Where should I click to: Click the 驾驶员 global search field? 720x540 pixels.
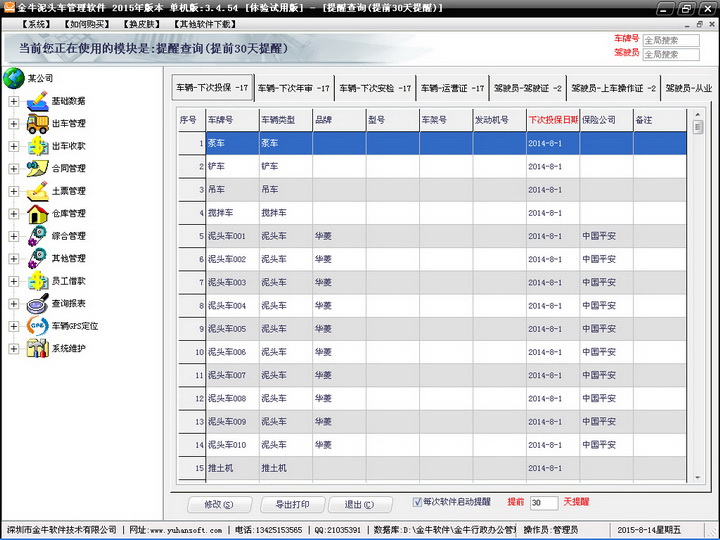pyautogui.click(x=671, y=55)
